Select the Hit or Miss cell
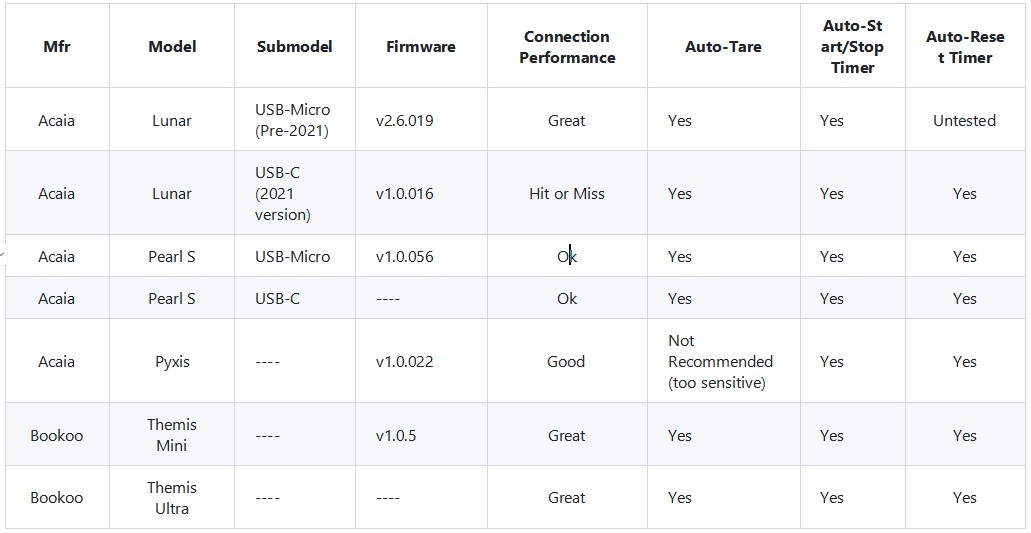1031x533 pixels. tap(567, 194)
